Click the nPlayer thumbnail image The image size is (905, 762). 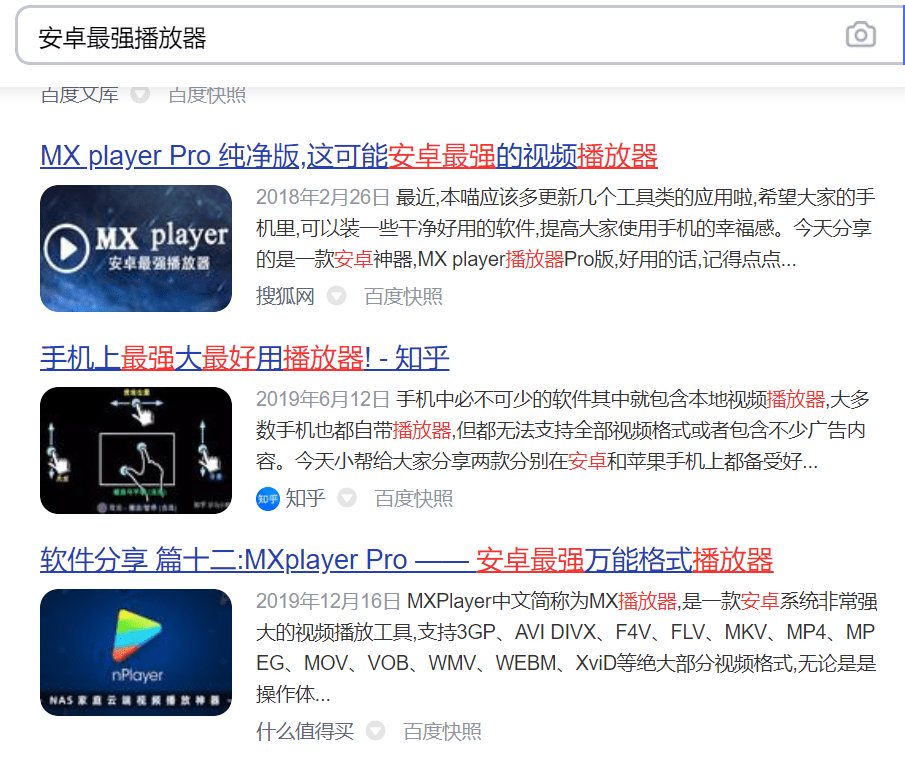point(136,652)
